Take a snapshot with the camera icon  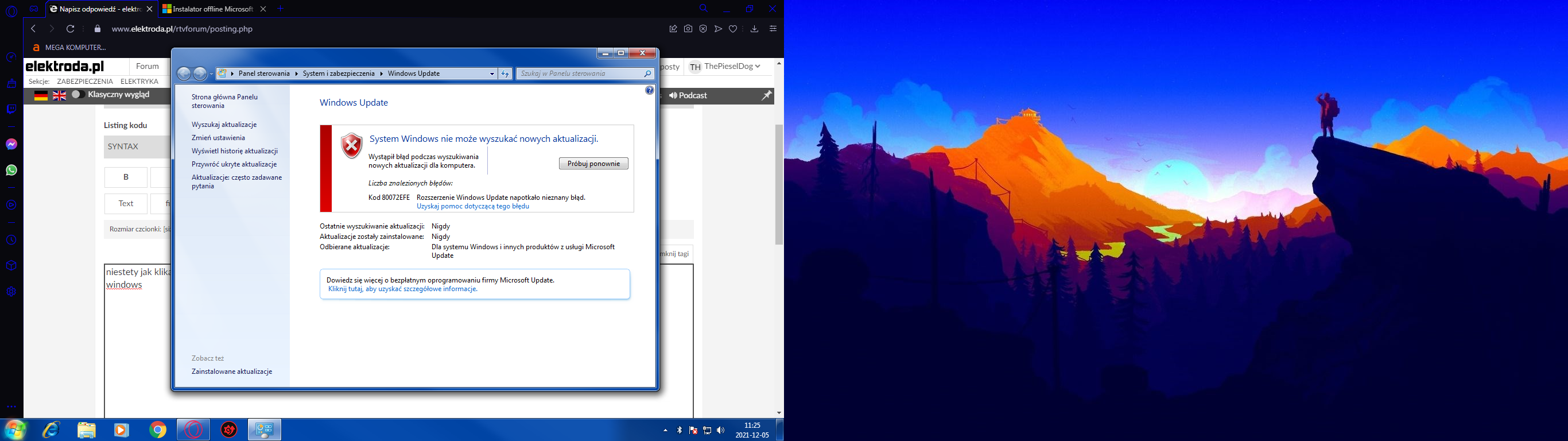[x=688, y=29]
